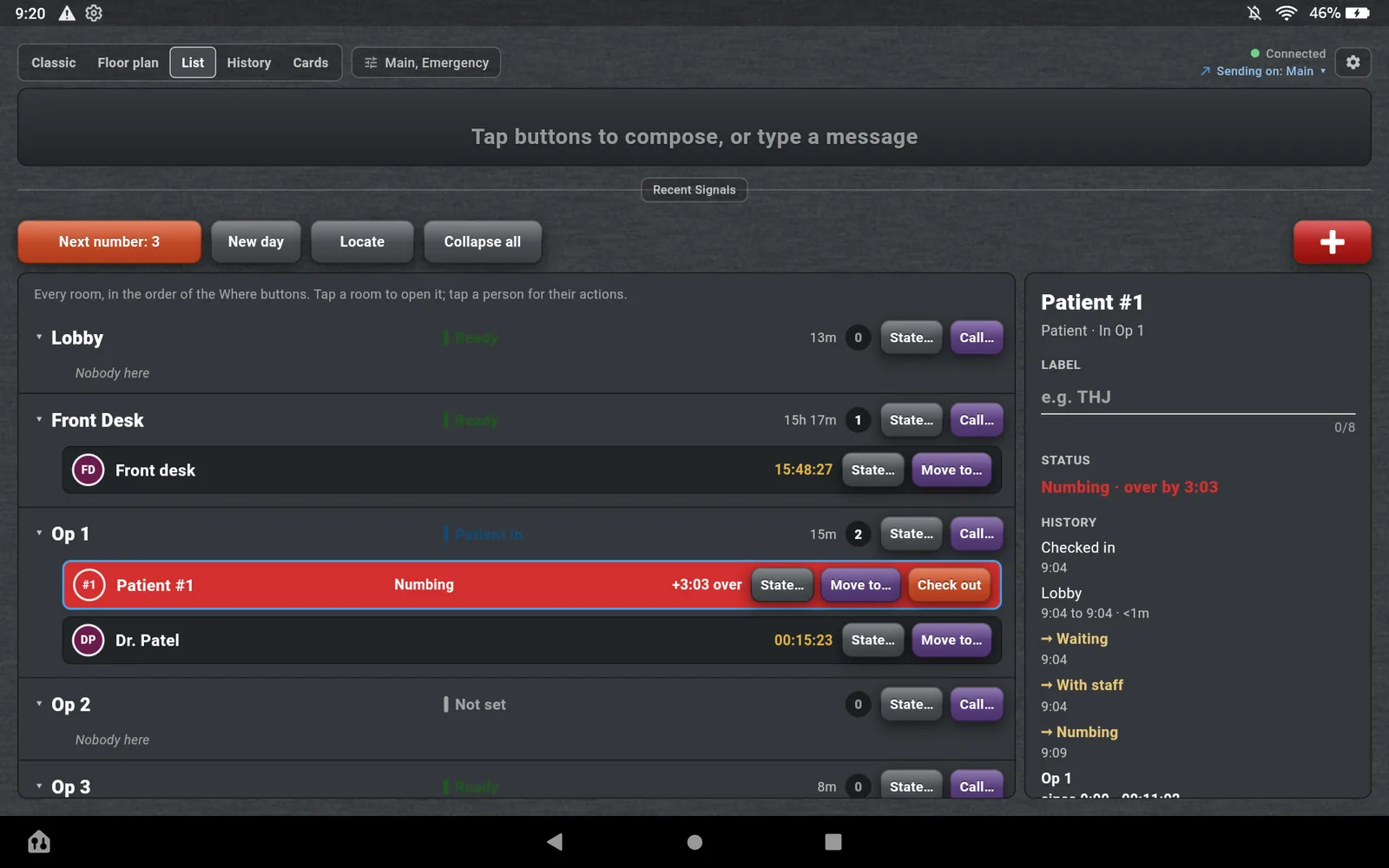
Task: Tap the New day button
Action: 256,242
